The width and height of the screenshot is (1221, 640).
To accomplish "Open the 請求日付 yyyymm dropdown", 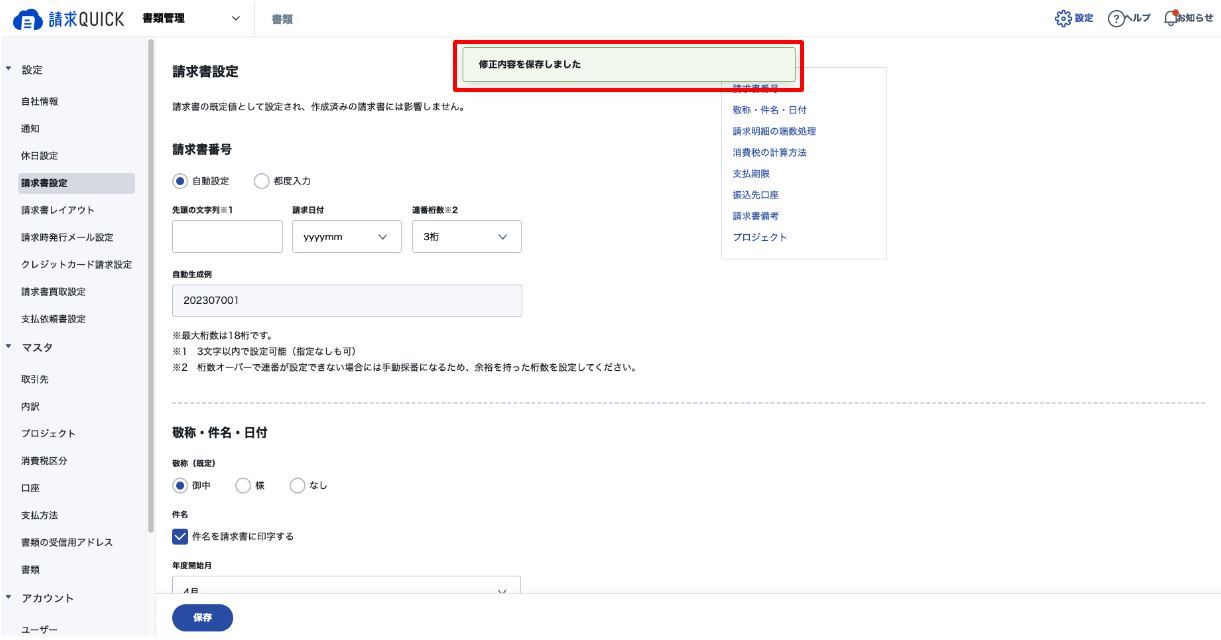I will [347, 237].
